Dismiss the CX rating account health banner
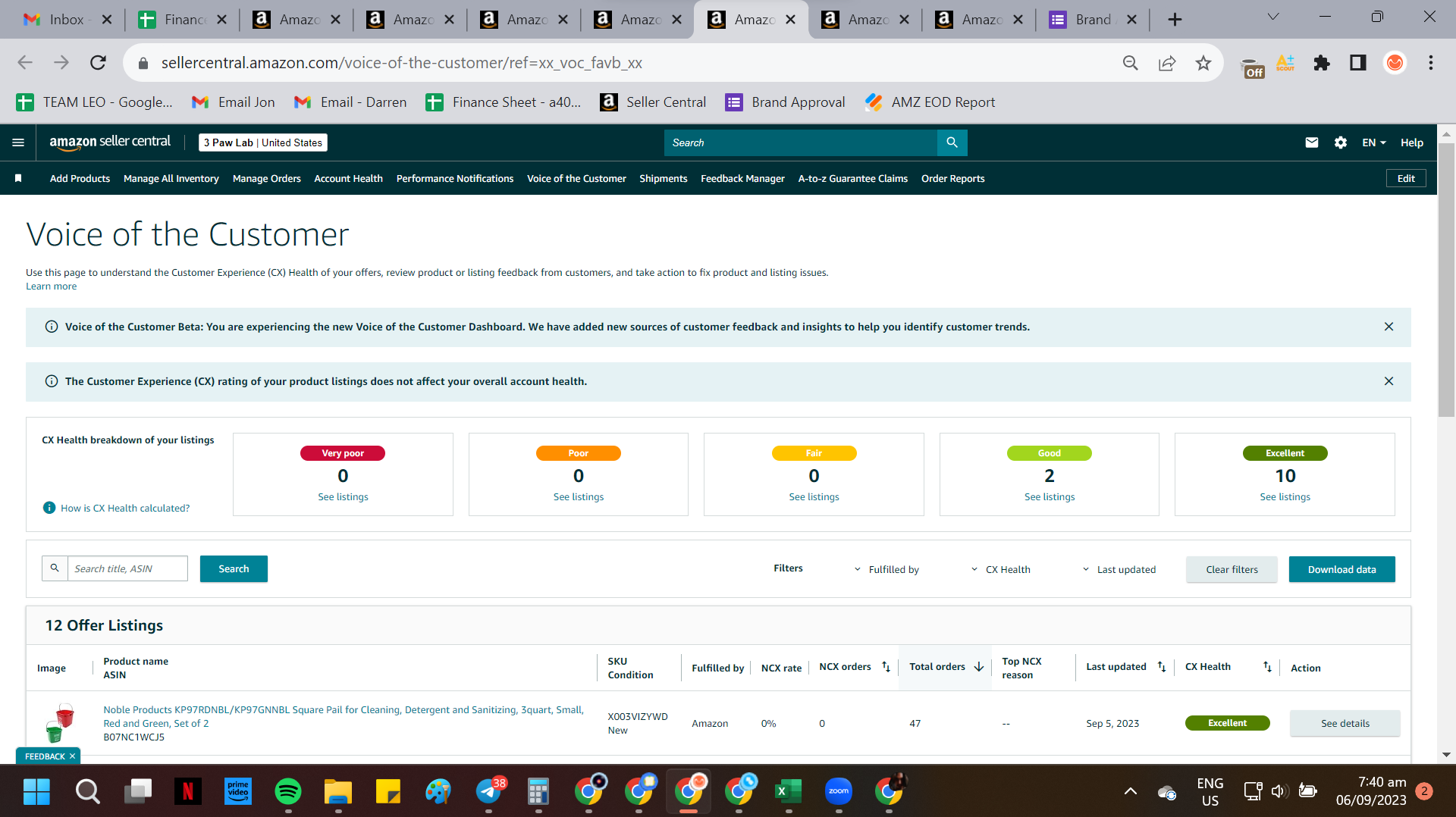Image resolution: width=1456 pixels, height=817 pixels. click(x=1389, y=381)
